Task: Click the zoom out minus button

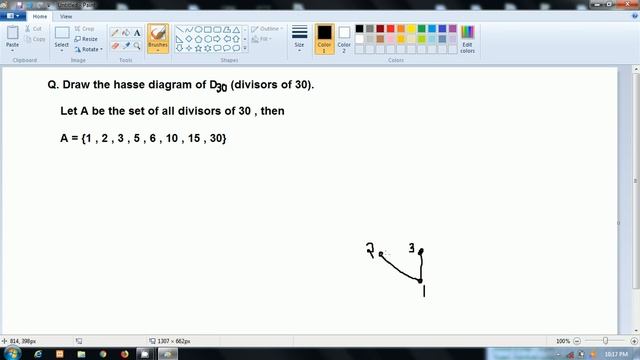Action: tap(577, 341)
